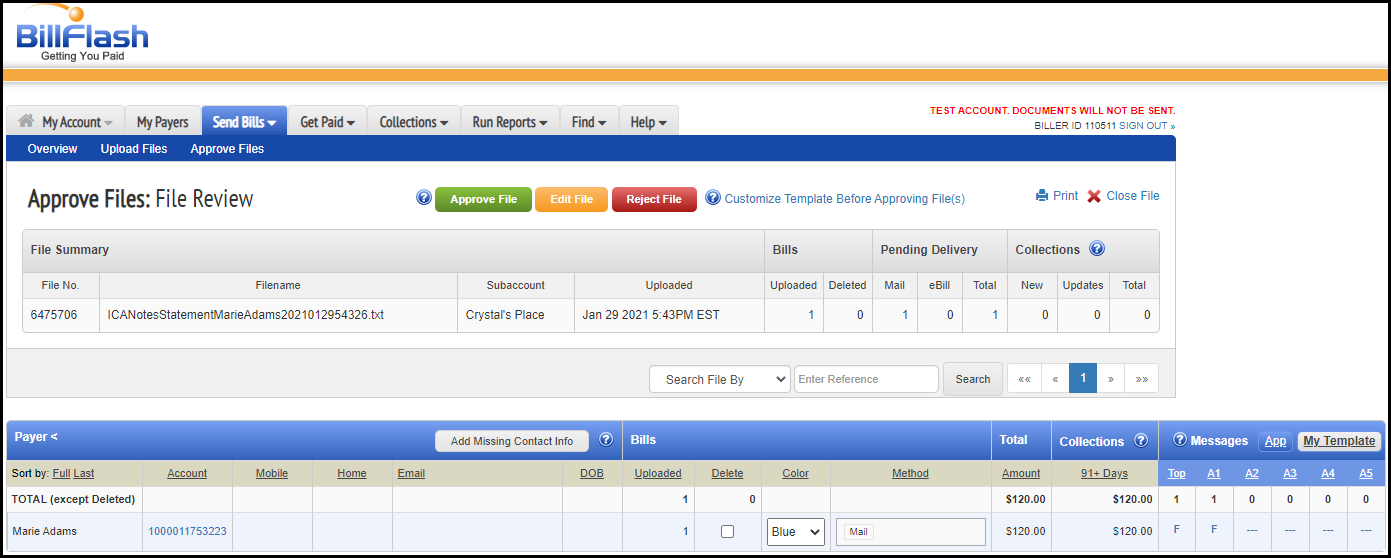Image resolution: width=1391 pixels, height=558 pixels.
Task: Open the Blue color dropdown
Action: (x=796, y=532)
